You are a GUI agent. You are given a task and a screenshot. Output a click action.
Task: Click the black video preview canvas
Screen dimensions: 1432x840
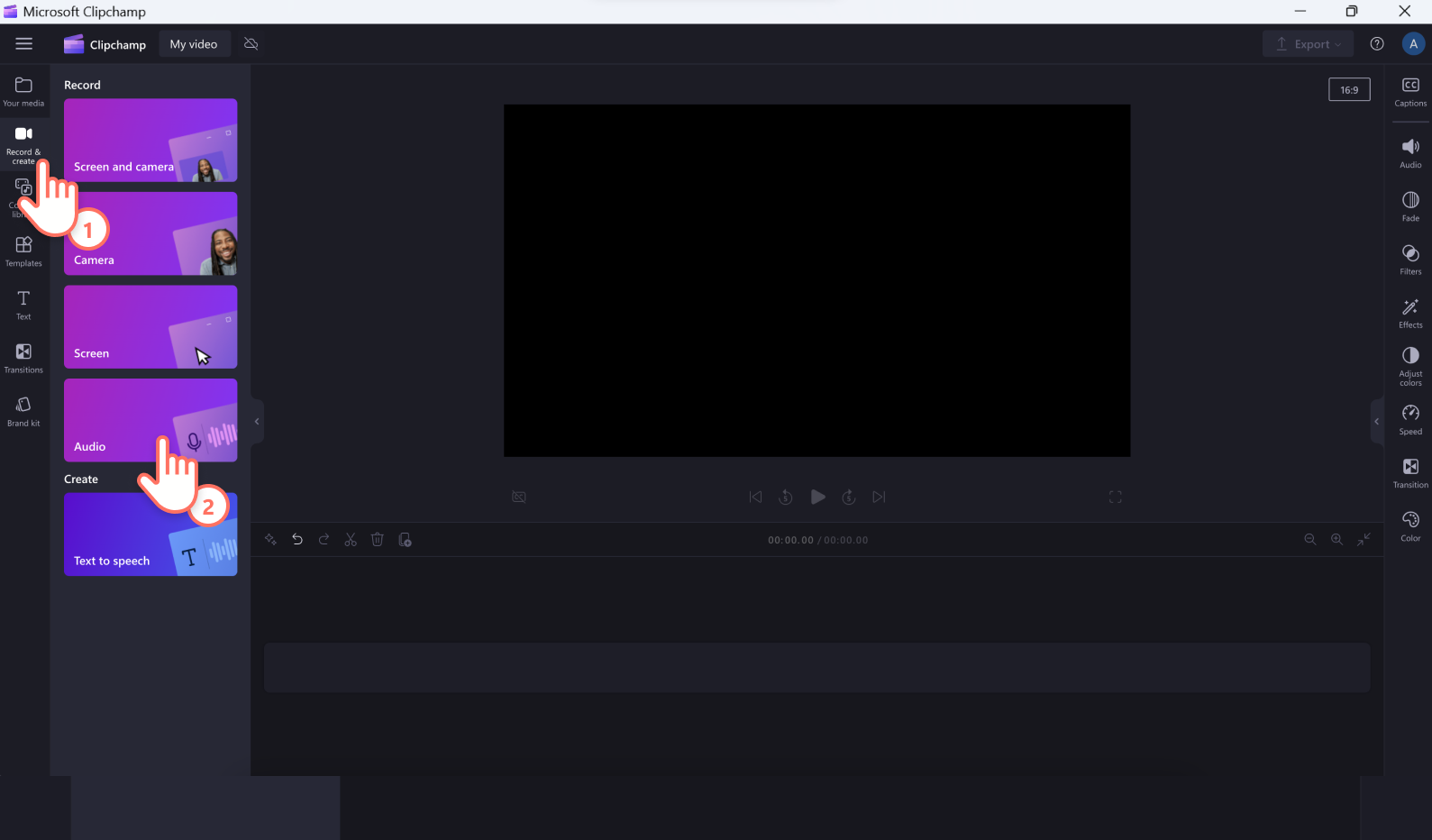816,280
